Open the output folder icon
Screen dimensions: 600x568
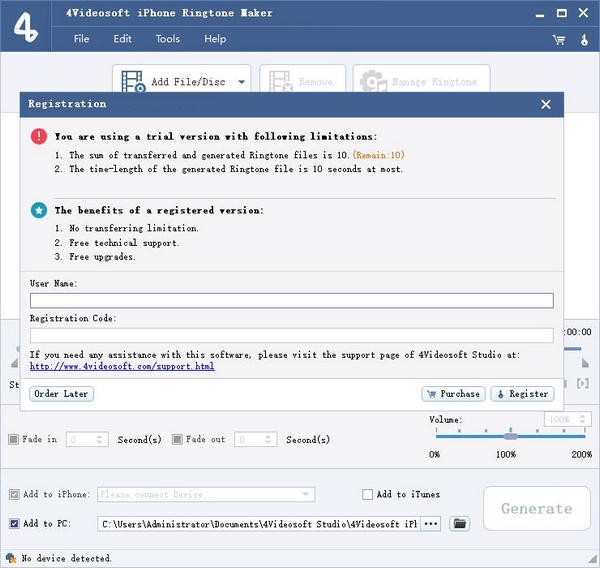[x=460, y=523]
